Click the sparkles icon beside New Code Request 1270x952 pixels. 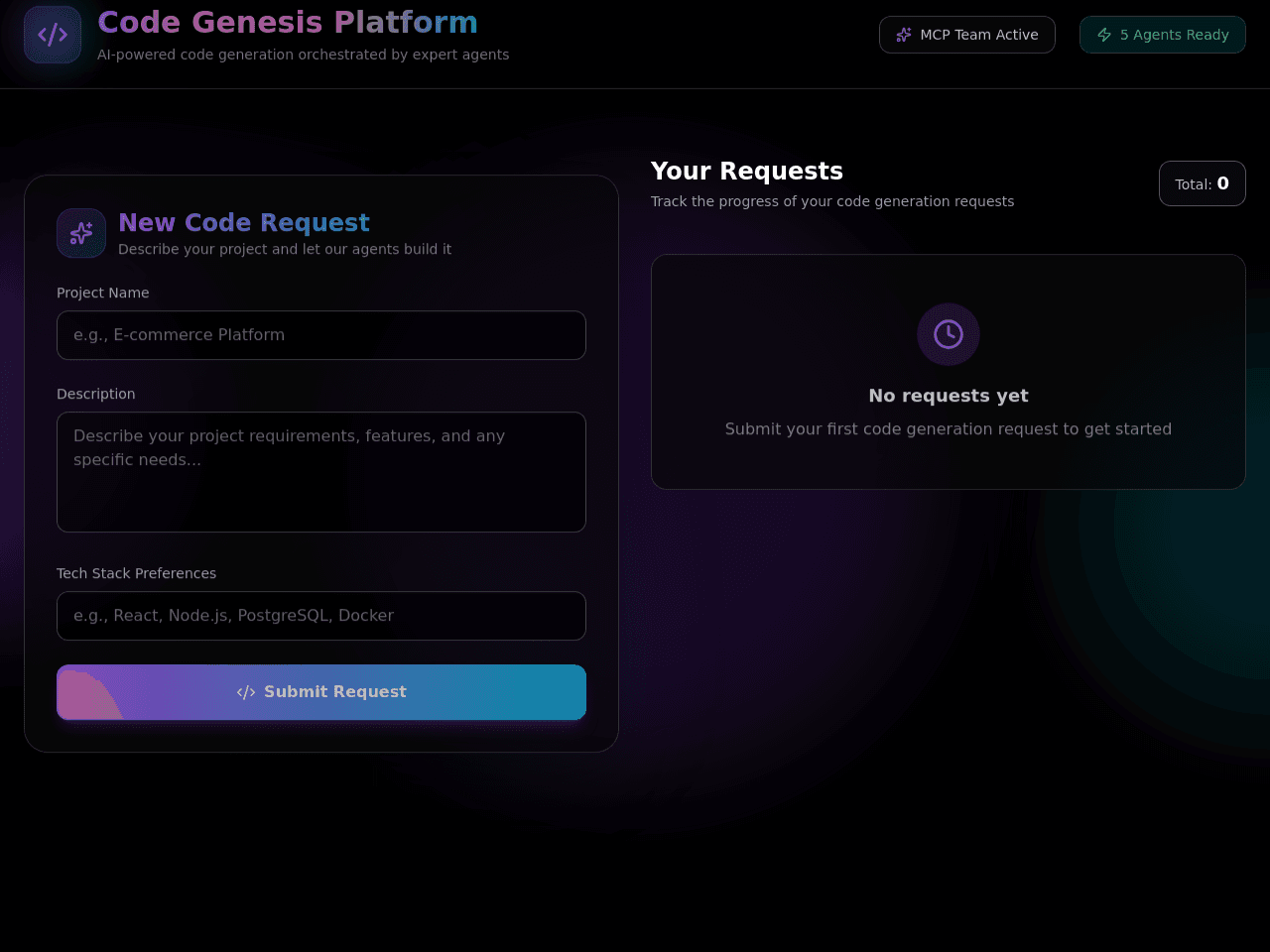(81, 233)
